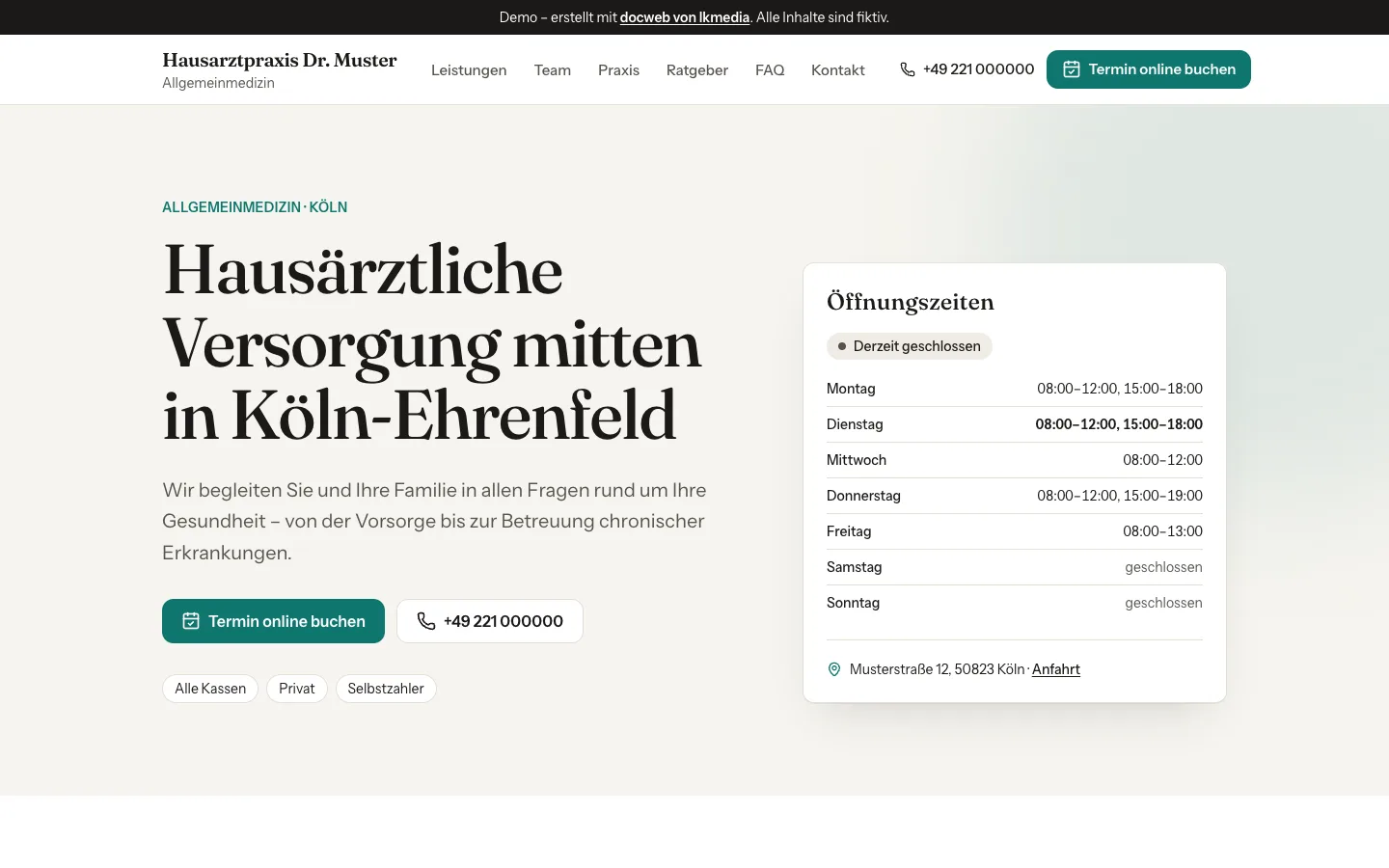Click header Termin online buchen button

(x=1149, y=69)
